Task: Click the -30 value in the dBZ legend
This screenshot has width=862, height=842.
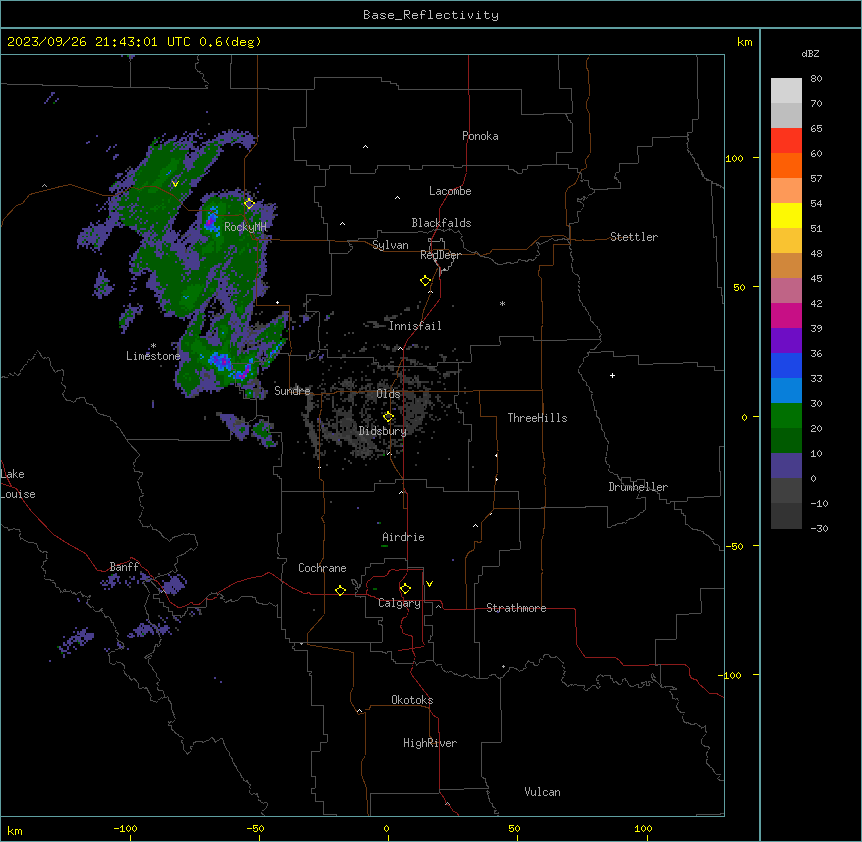Action: [819, 529]
